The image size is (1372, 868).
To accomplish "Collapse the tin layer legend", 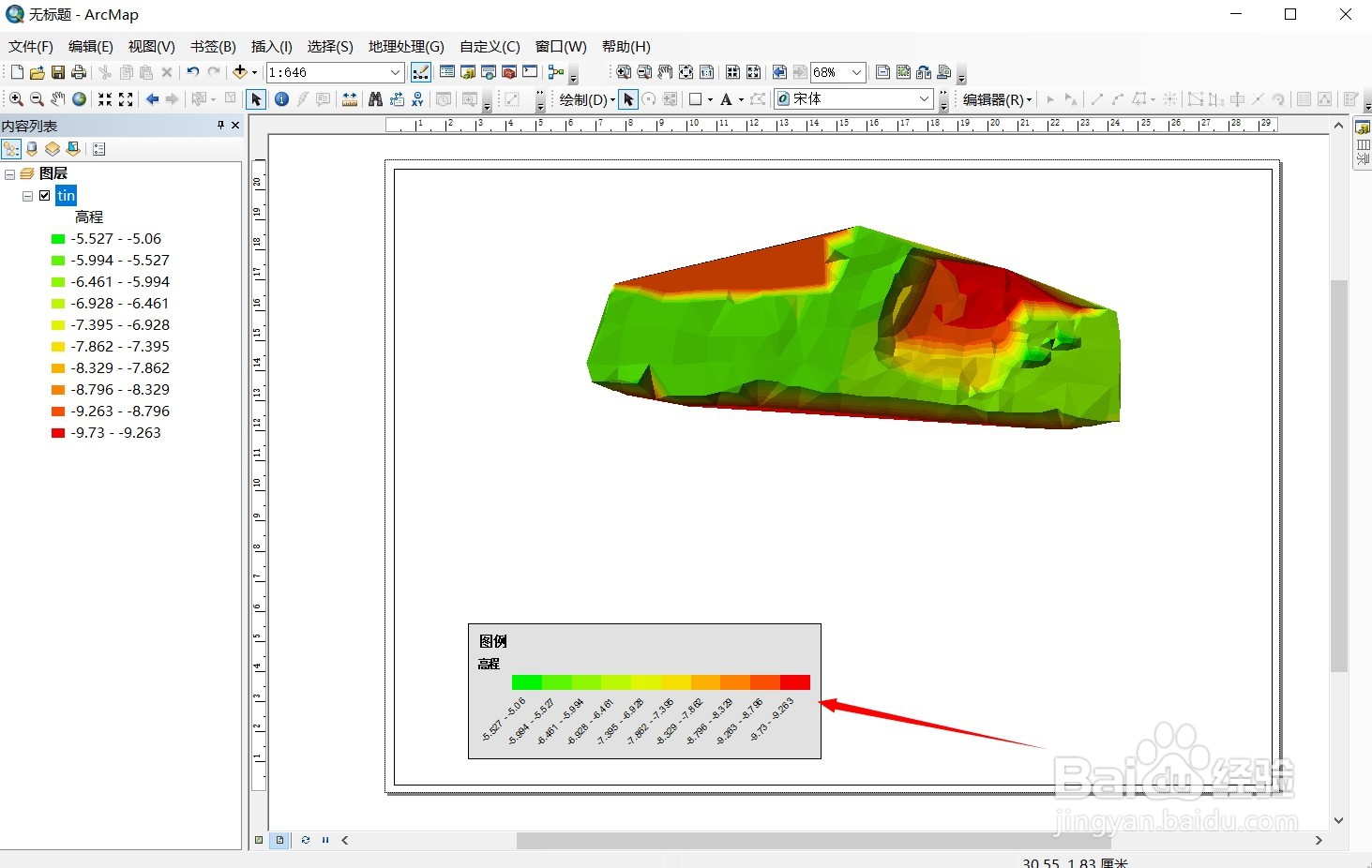I will coord(27,196).
